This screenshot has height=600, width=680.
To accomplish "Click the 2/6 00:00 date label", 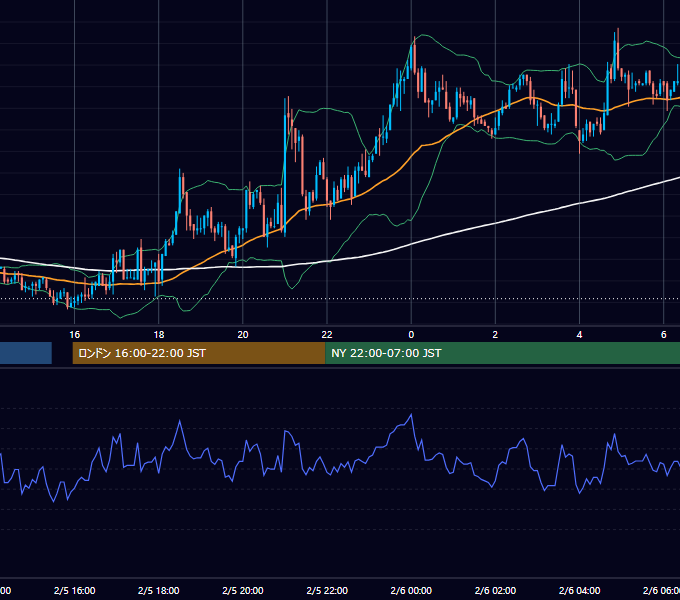I will click(x=411, y=590).
